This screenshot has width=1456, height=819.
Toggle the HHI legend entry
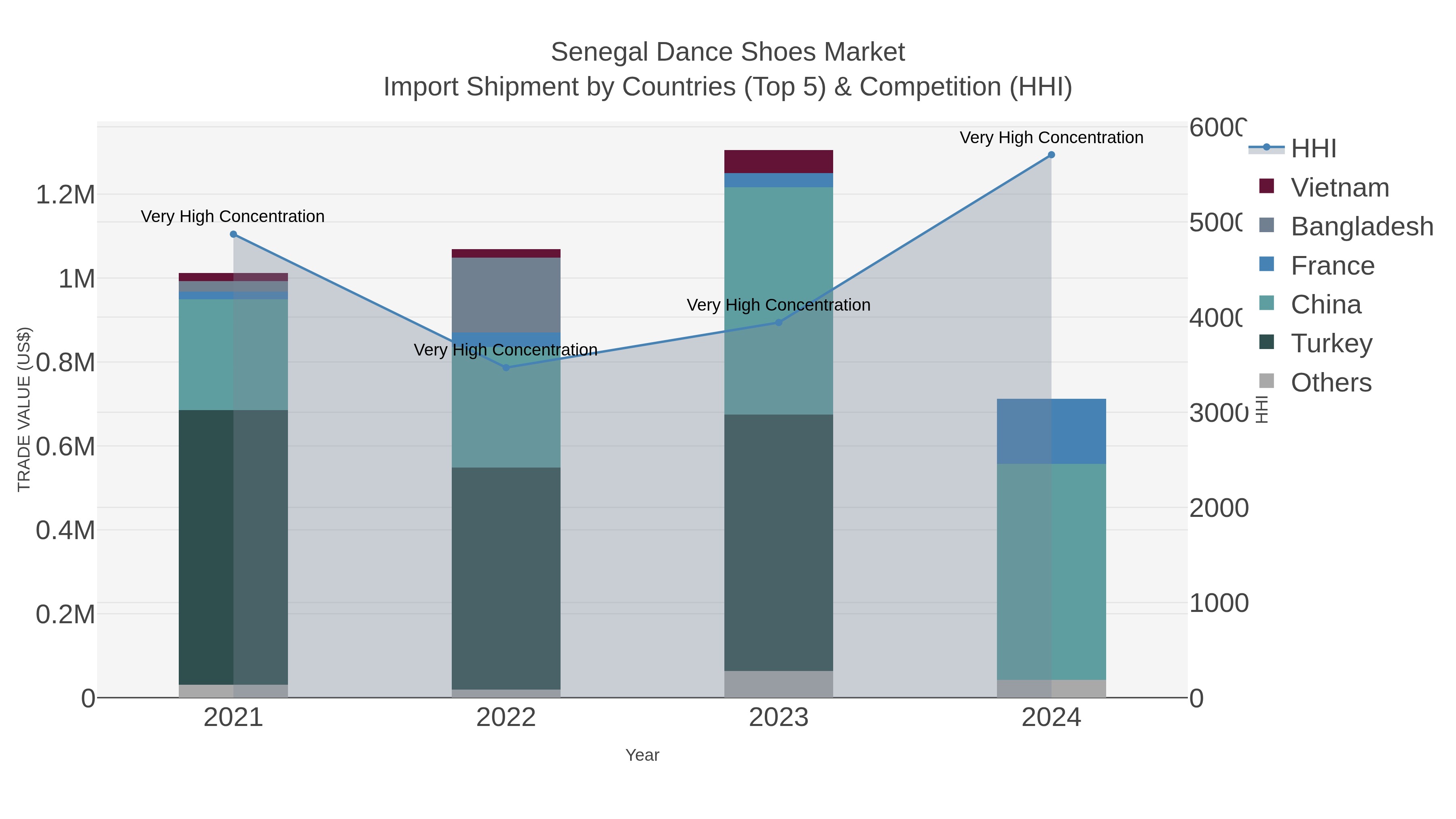coord(1292,148)
